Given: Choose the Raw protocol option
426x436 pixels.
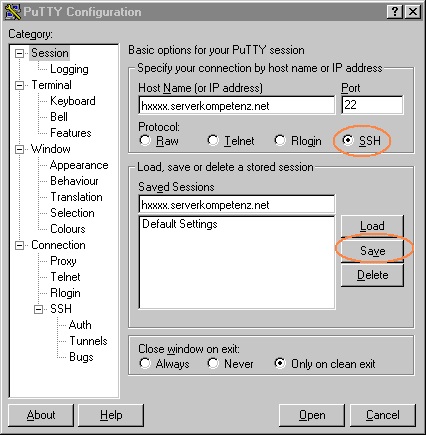Looking at the screenshot, I should pyautogui.click(x=145, y=140).
